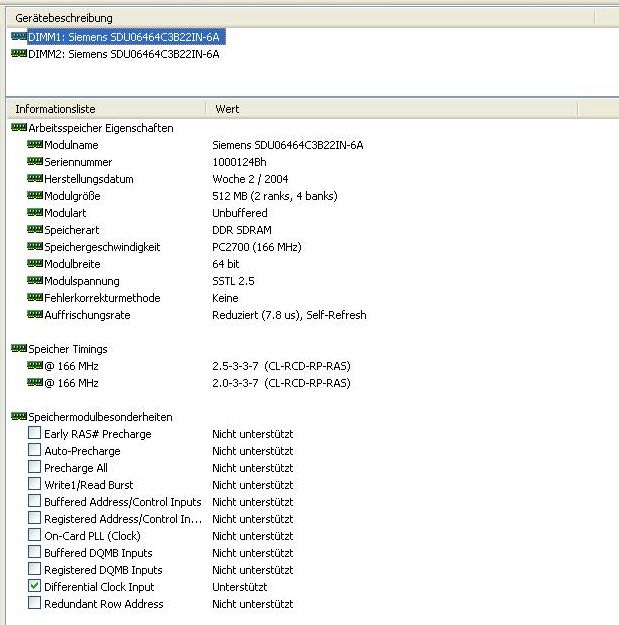Toggle the Early RAS# Precharge checkbox
The image size is (619, 625).
coord(34,433)
